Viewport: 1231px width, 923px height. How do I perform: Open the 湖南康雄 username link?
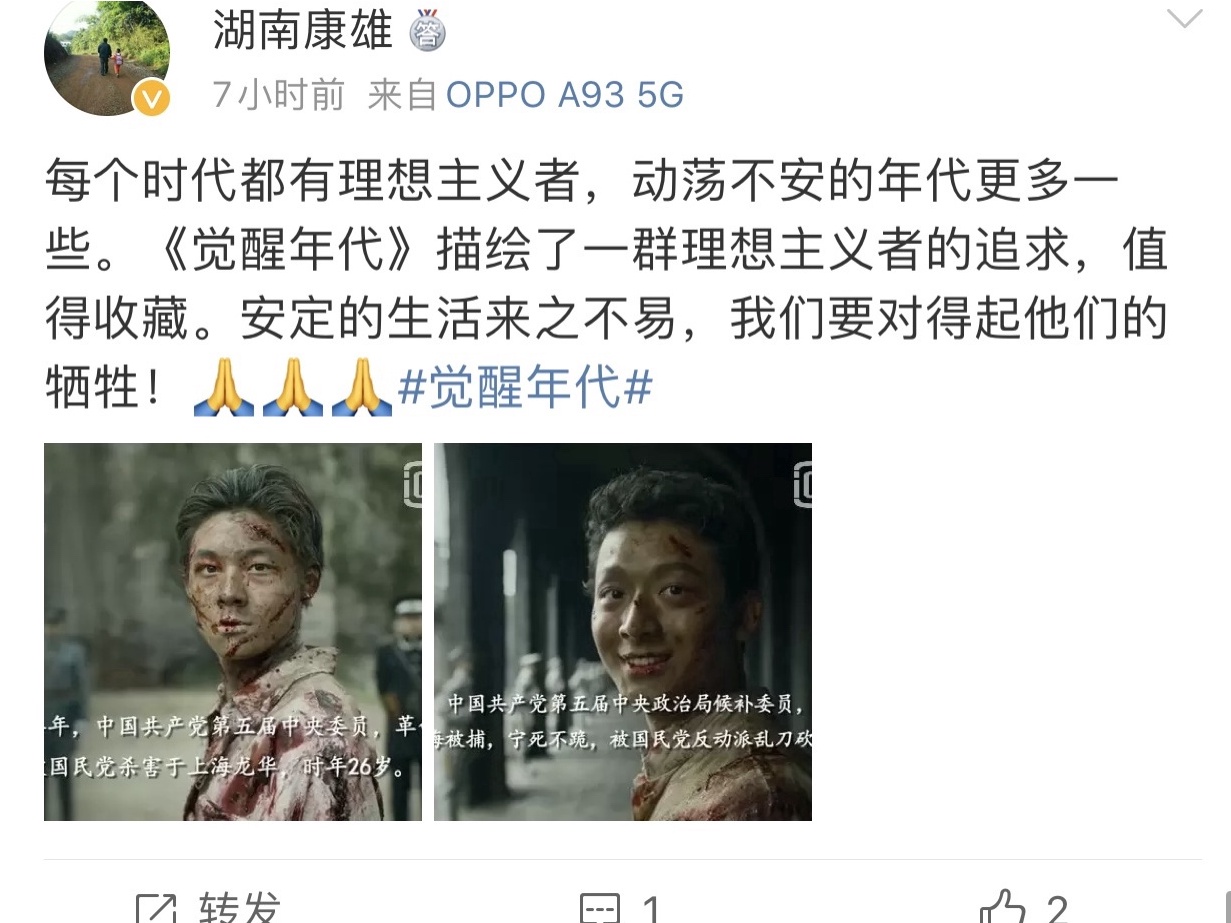point(302,32)
